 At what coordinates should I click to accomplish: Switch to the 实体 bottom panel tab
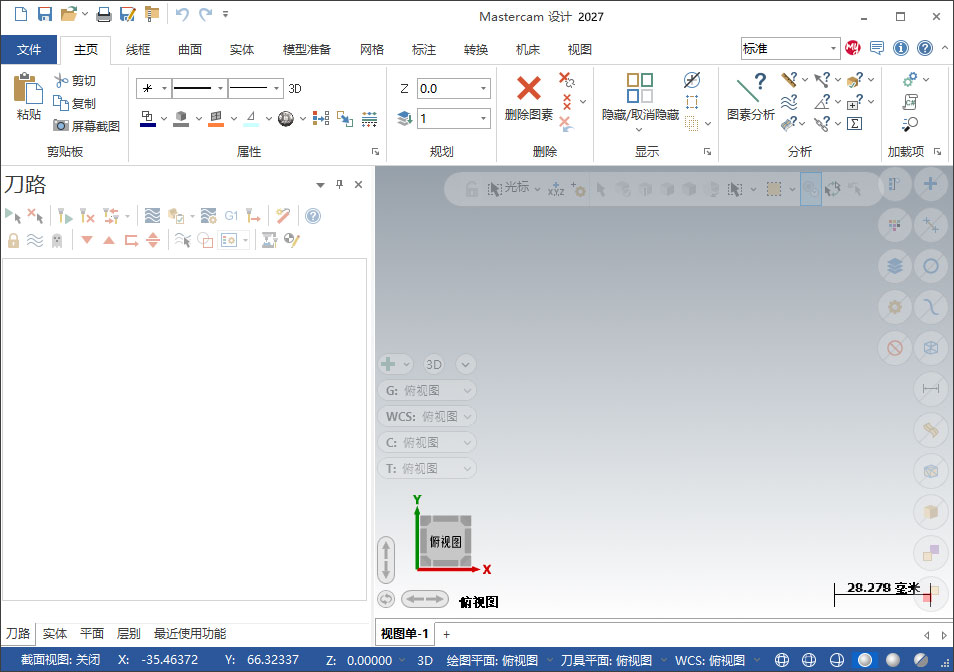click(x=55, y=634)
